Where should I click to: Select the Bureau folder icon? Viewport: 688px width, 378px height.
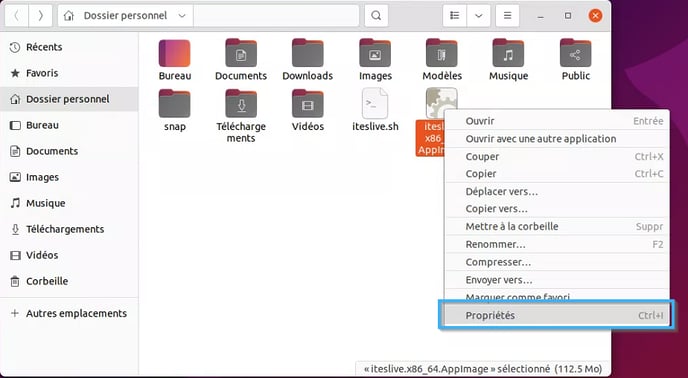(x=175, y=53)
